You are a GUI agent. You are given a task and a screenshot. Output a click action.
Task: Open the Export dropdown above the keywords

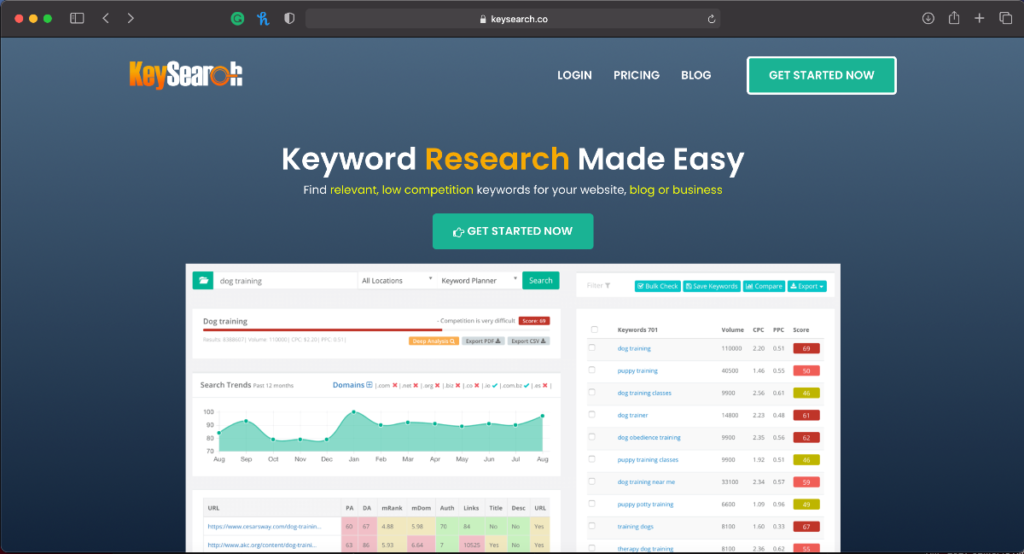(x=807, y=286)
